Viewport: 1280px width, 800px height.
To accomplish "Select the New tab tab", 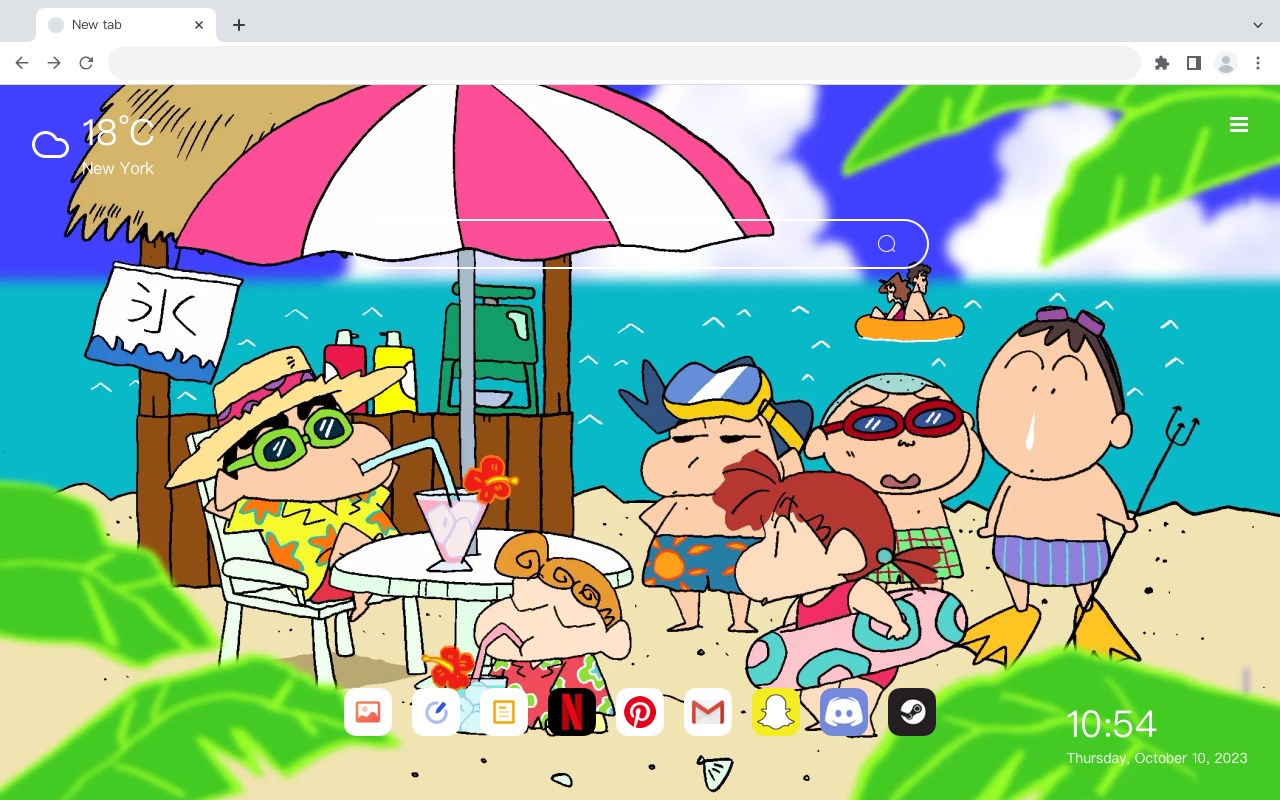I will (x=126, y=25).
